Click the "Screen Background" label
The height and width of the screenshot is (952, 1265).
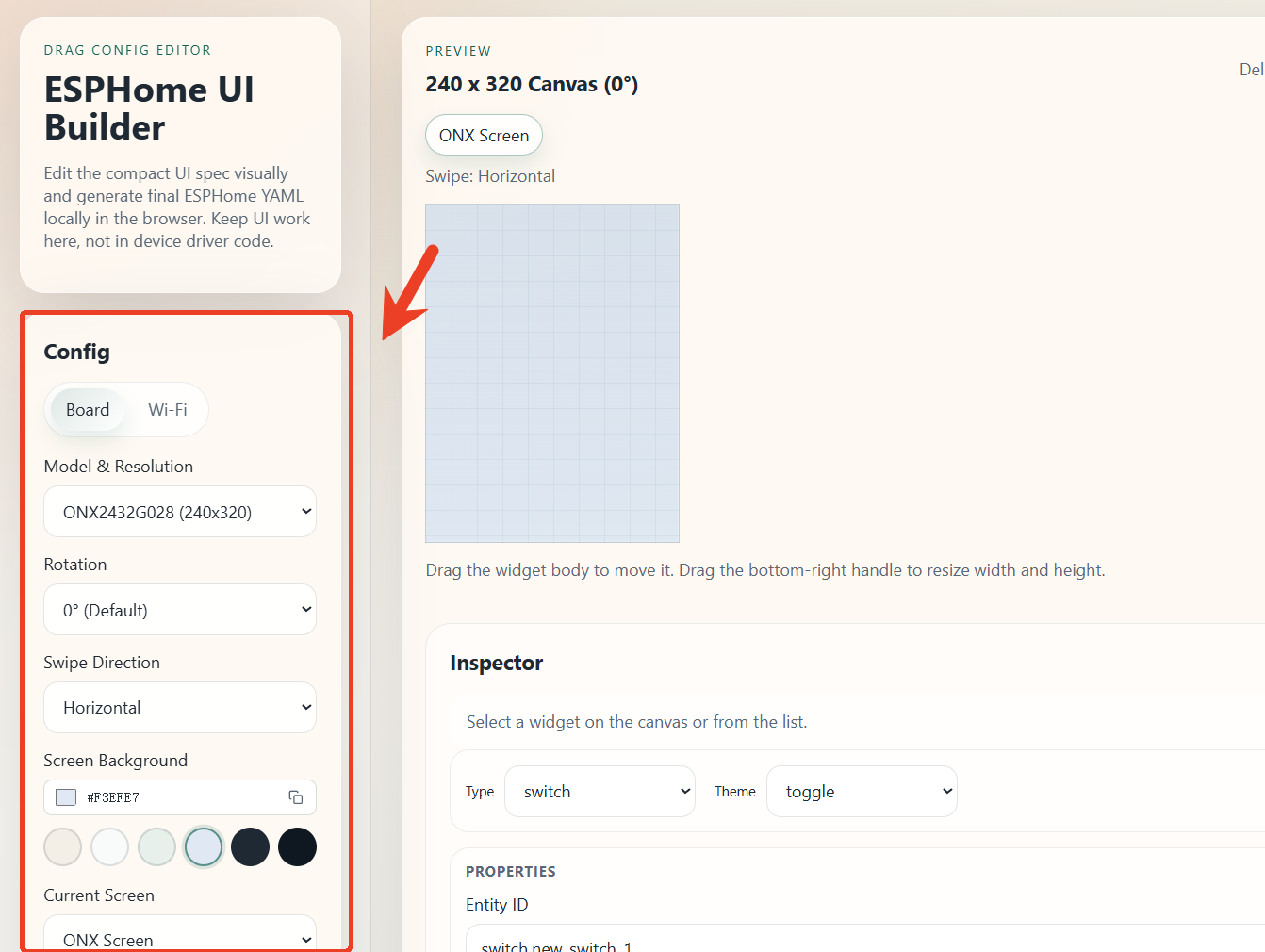click(116, 761)
